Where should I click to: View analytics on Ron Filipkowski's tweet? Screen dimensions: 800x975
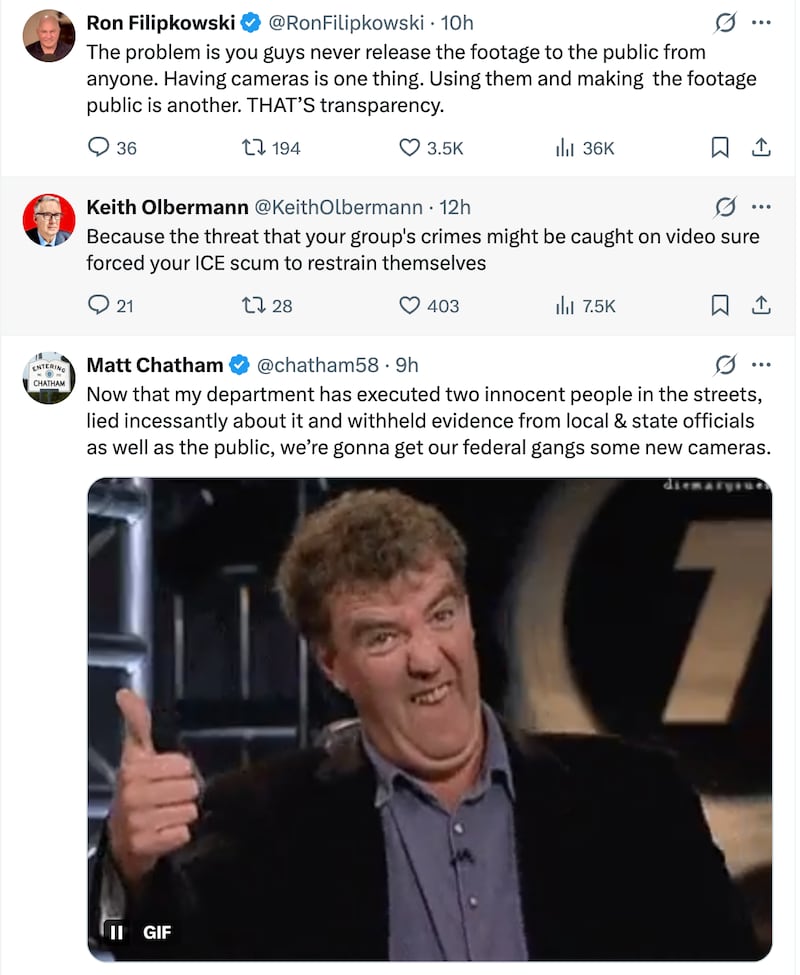point(564,148)
